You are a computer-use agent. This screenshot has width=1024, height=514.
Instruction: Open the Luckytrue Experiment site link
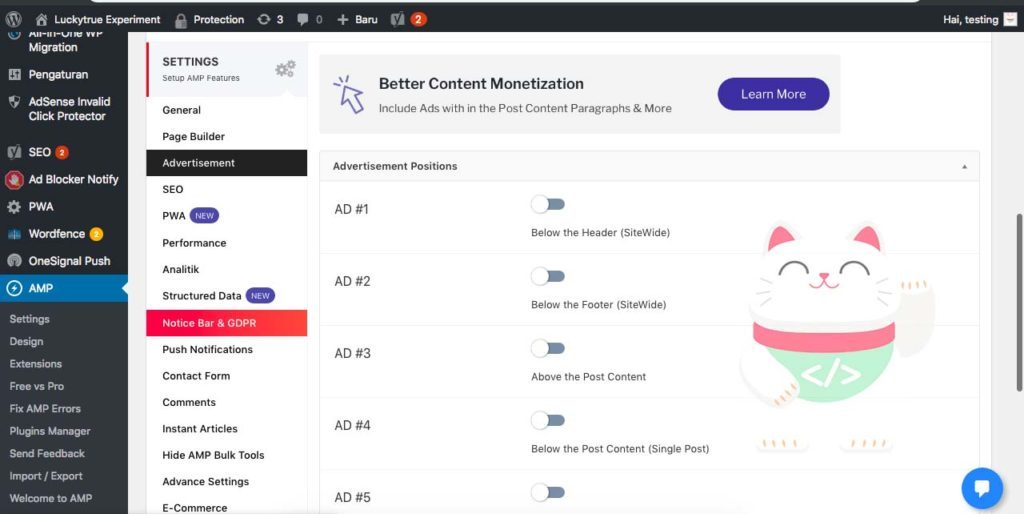point(107,20)
